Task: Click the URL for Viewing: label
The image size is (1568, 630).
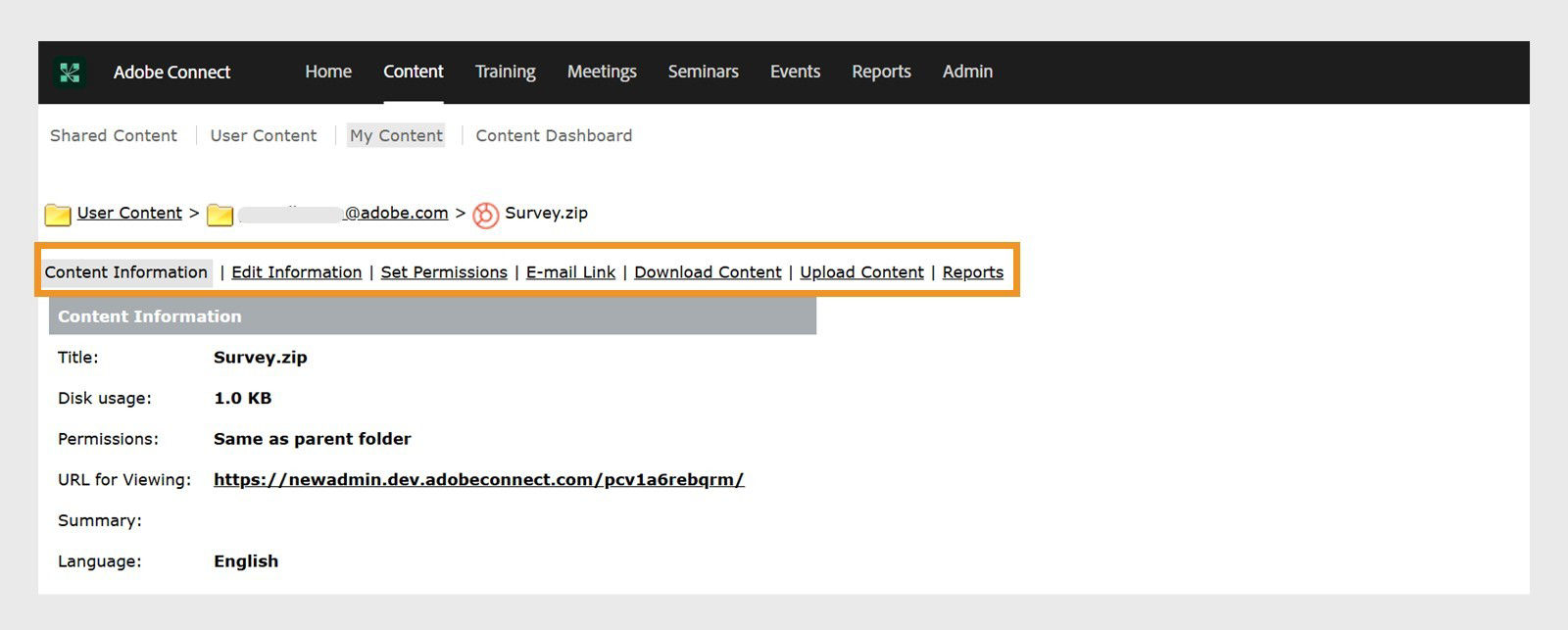Action: (124, 479)
